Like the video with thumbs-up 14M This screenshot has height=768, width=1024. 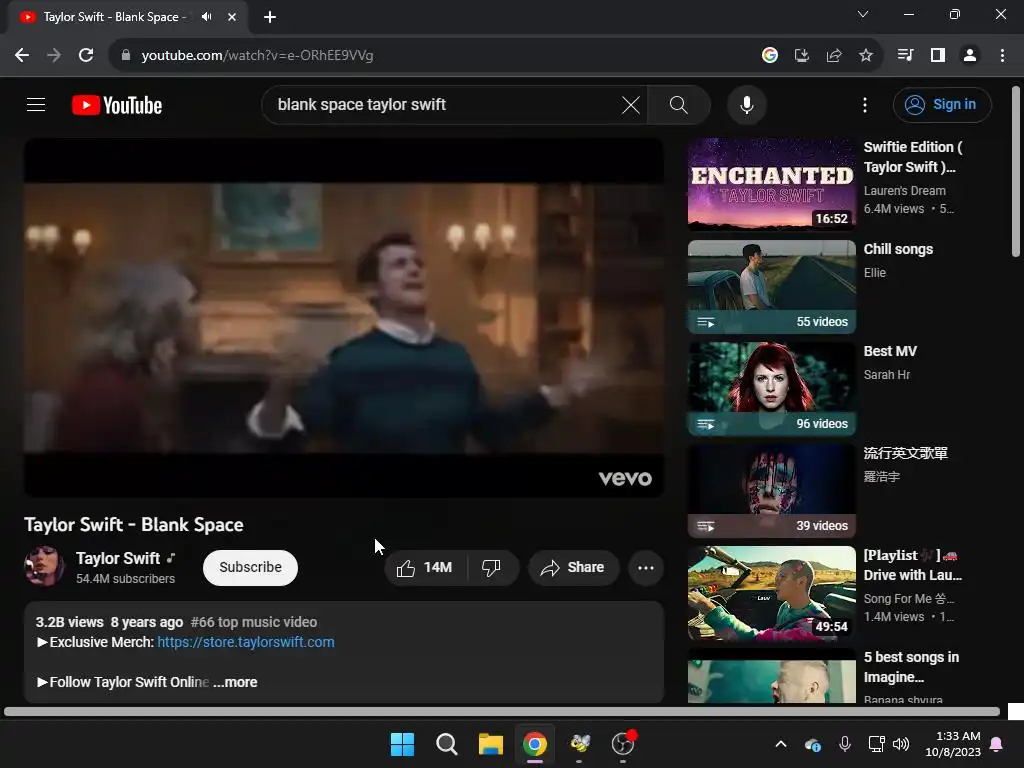click(425, 568)
